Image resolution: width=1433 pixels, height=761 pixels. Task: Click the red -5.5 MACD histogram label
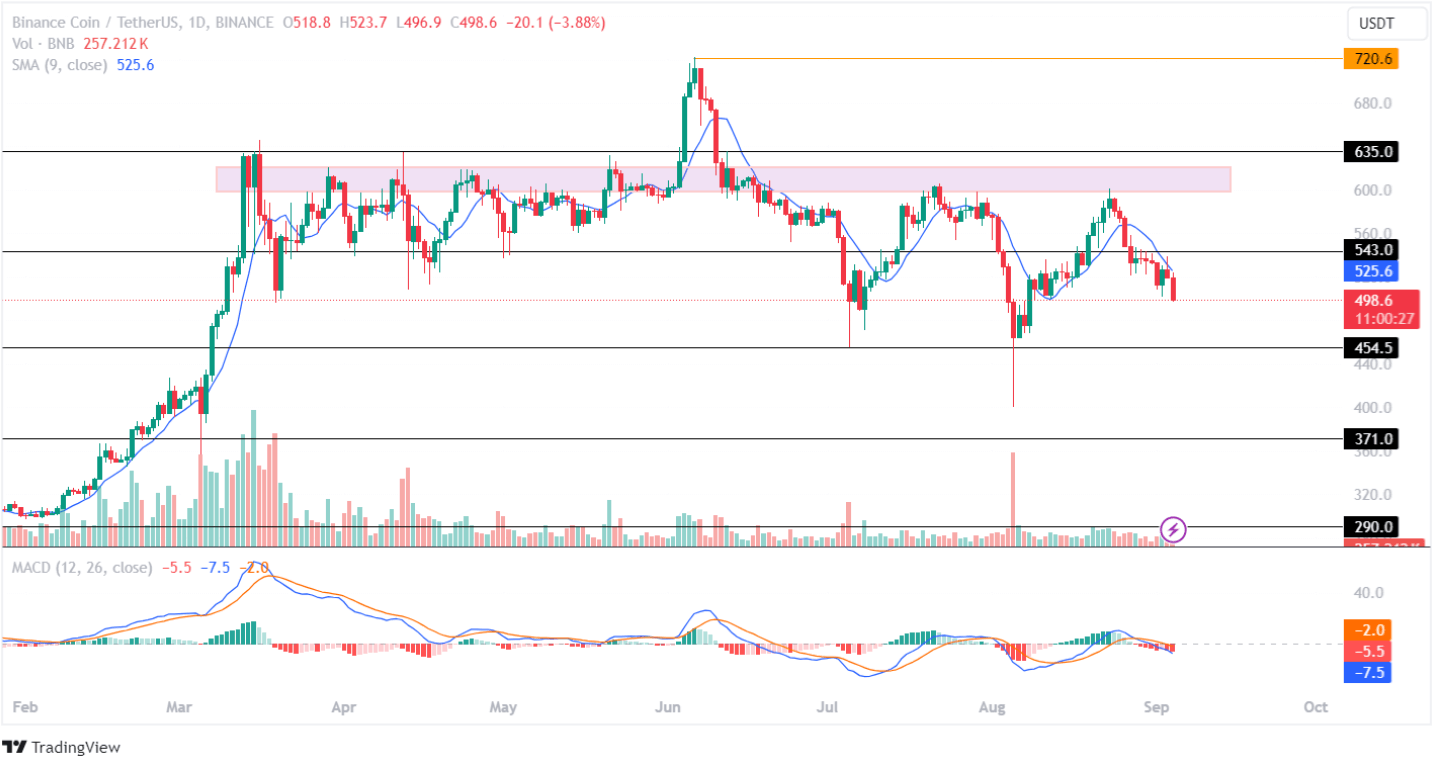tap(1368, 650)
